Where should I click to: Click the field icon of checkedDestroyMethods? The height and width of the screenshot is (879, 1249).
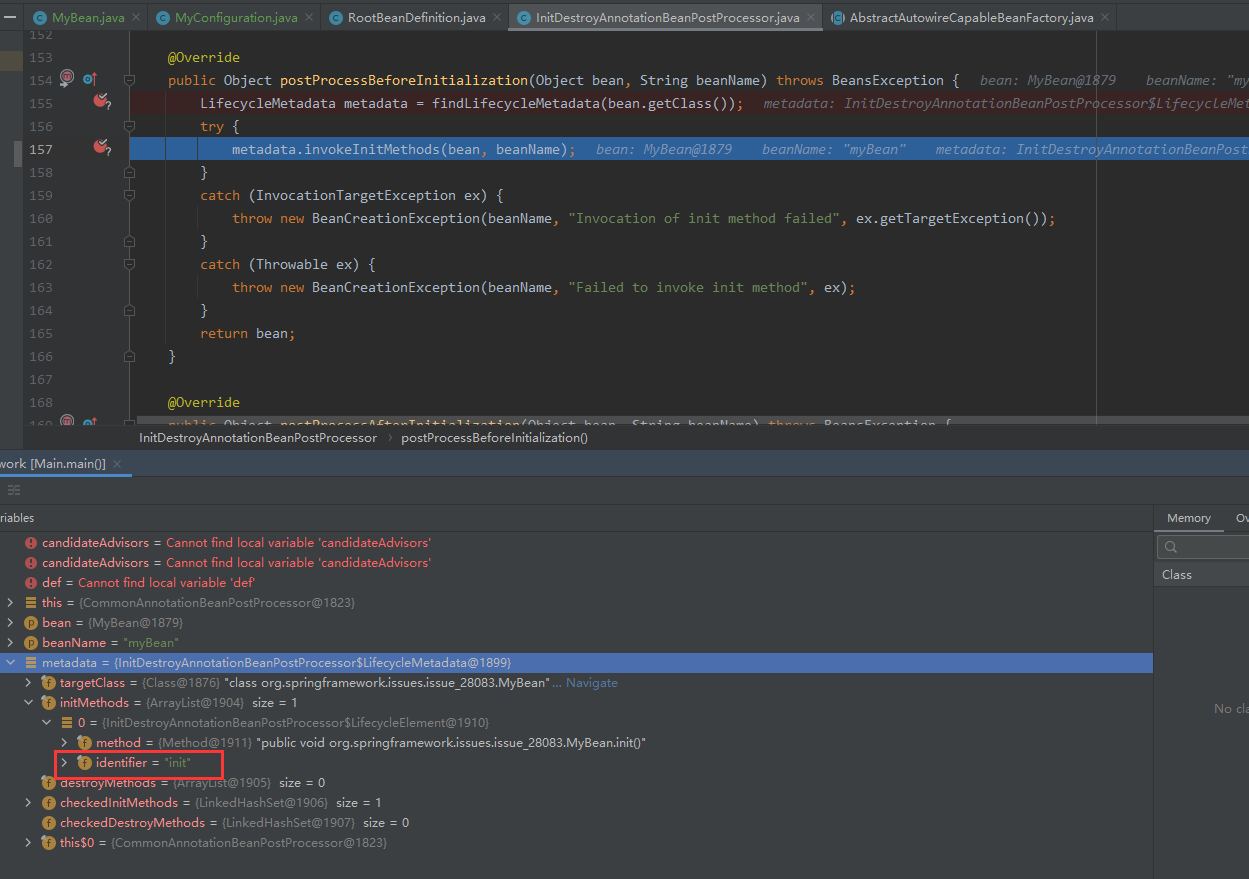coord(49,823)
